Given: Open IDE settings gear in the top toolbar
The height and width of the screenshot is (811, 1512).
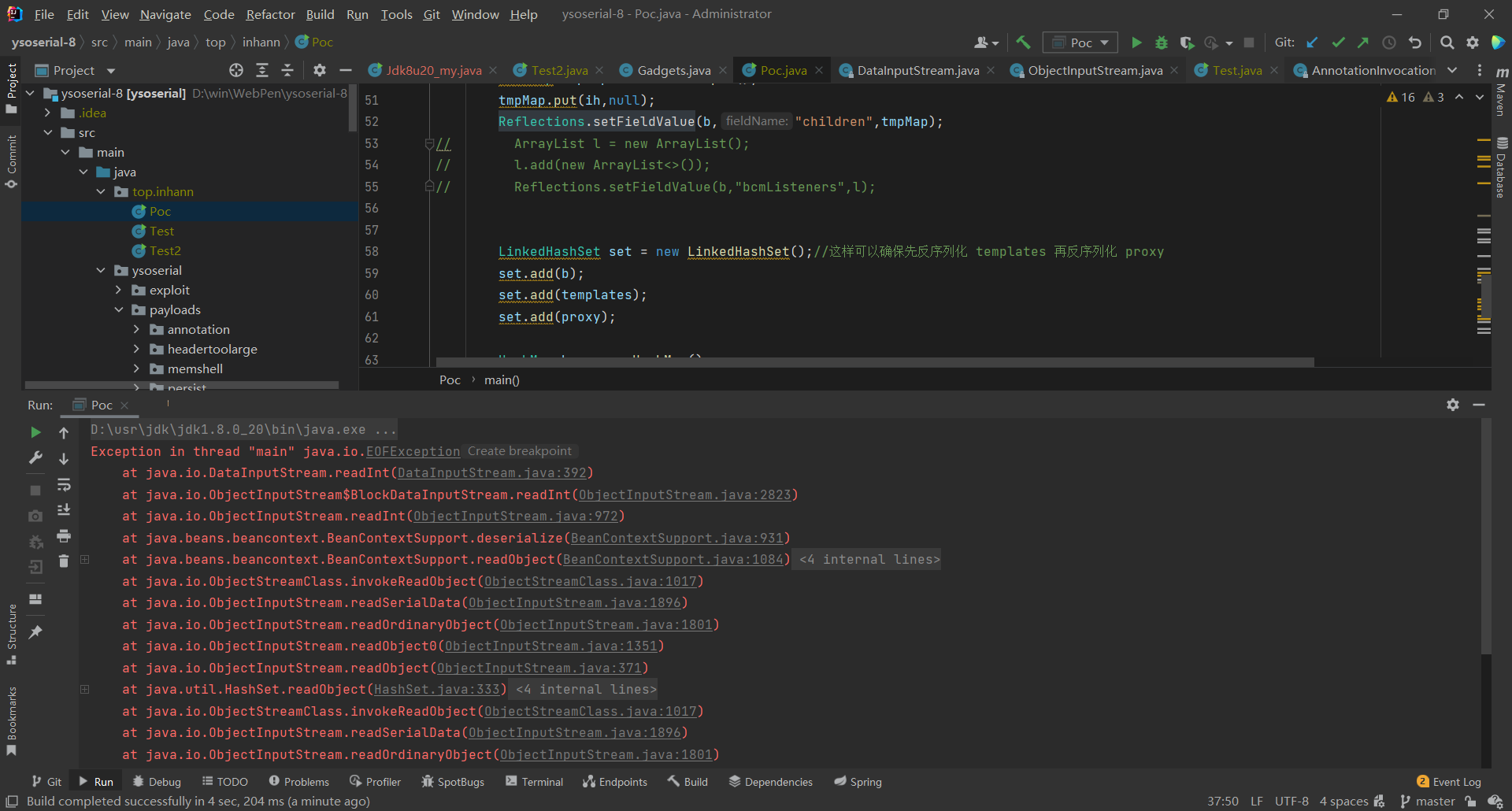Looking at the screenshot, I should (1473, 43).
